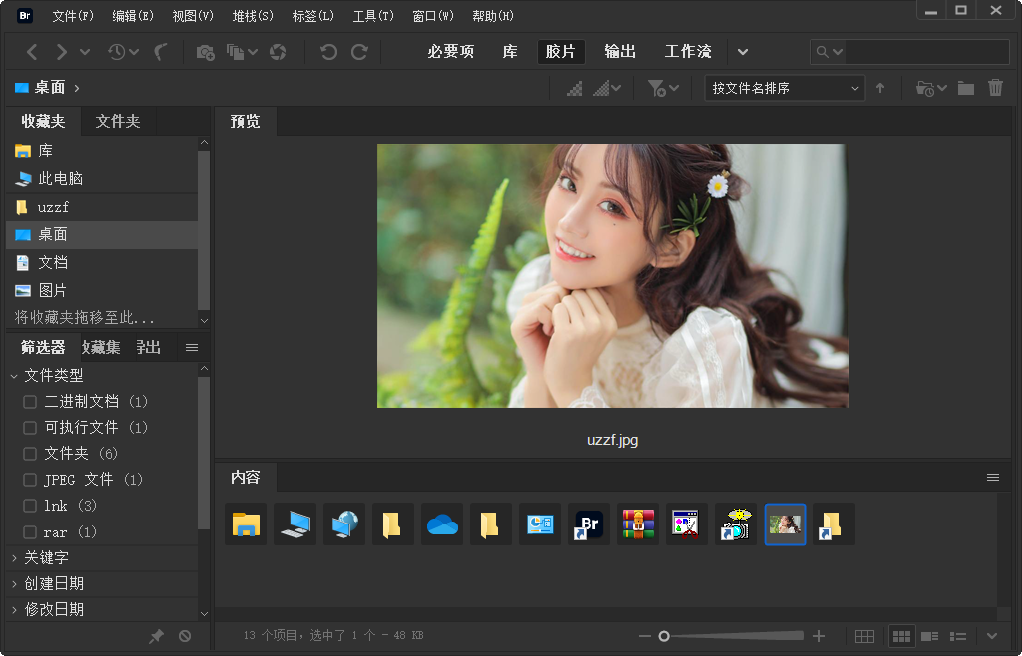1022x656 pixels.
Task: Enable the rar file type filter
Action: tap(29, 532)
